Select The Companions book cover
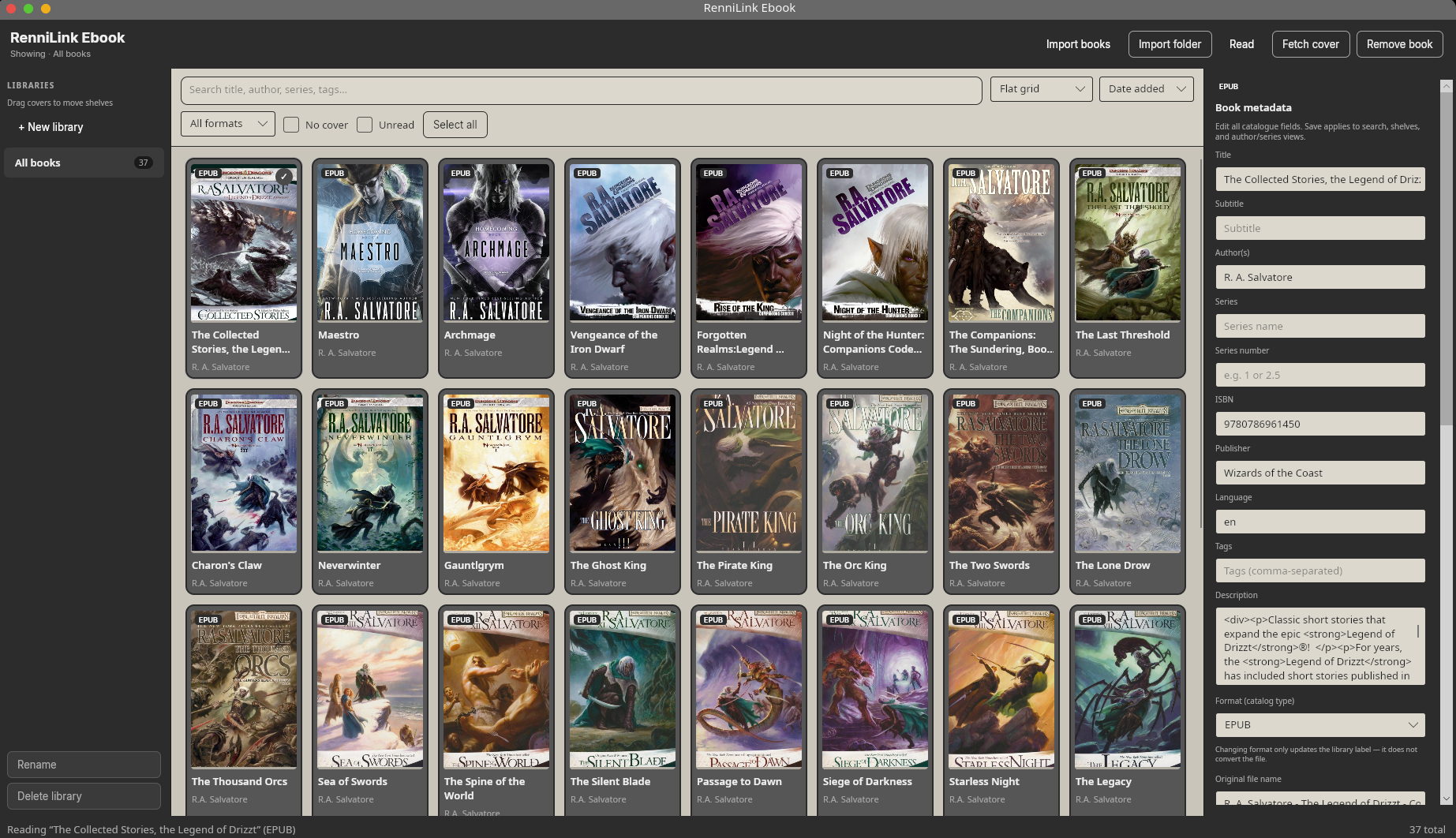 (1001, 242)
